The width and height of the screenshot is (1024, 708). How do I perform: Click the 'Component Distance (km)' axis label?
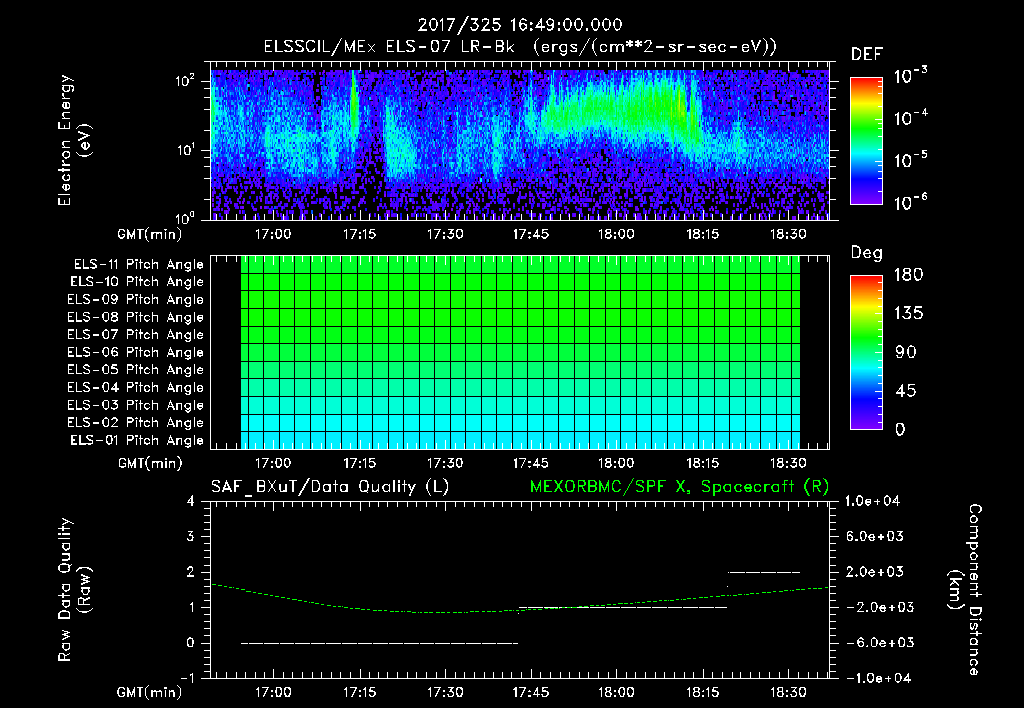(965, 590)
